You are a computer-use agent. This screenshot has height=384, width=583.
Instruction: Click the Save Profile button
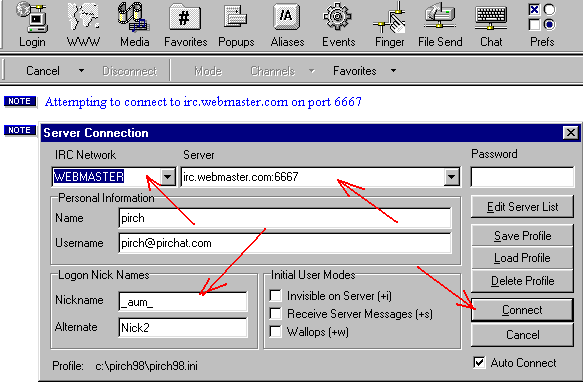522,236
